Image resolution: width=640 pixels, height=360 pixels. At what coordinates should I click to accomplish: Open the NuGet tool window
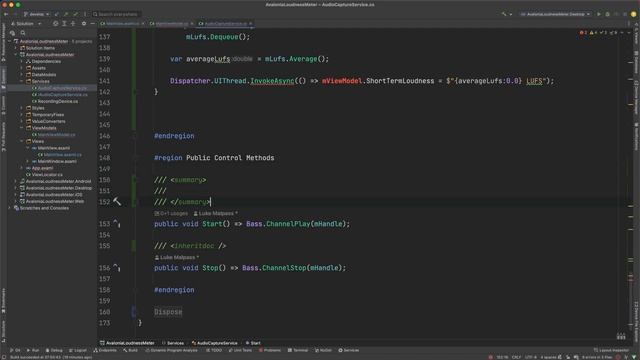[323, 350]
